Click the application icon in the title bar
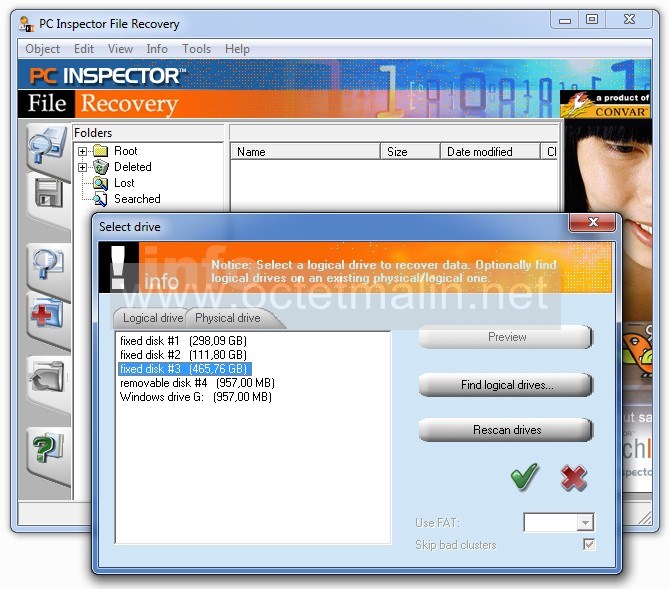Viewport: 669px width, 589px height. tap(26, 24)
